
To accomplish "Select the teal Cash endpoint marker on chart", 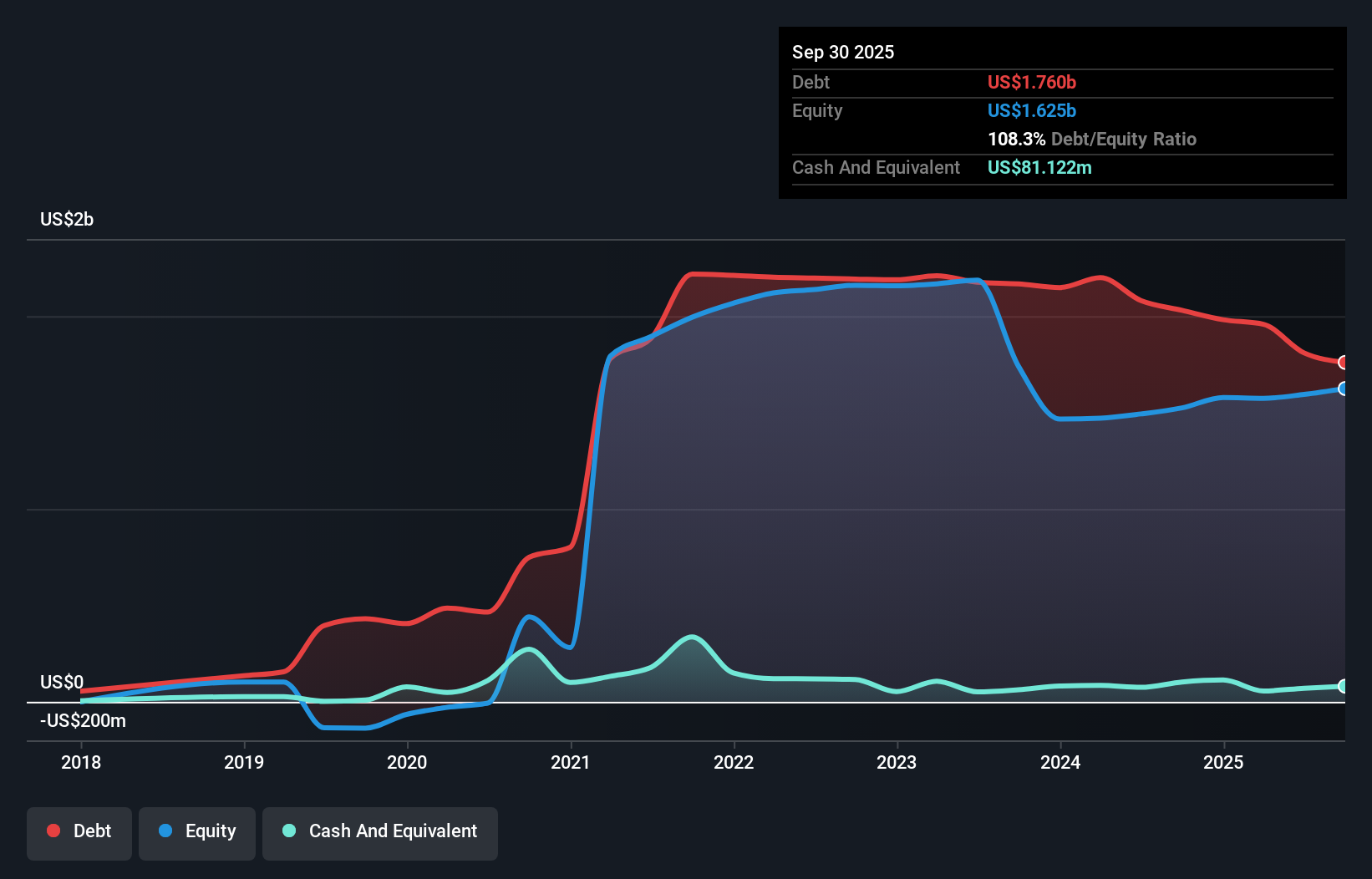I will click(1344, 686).
